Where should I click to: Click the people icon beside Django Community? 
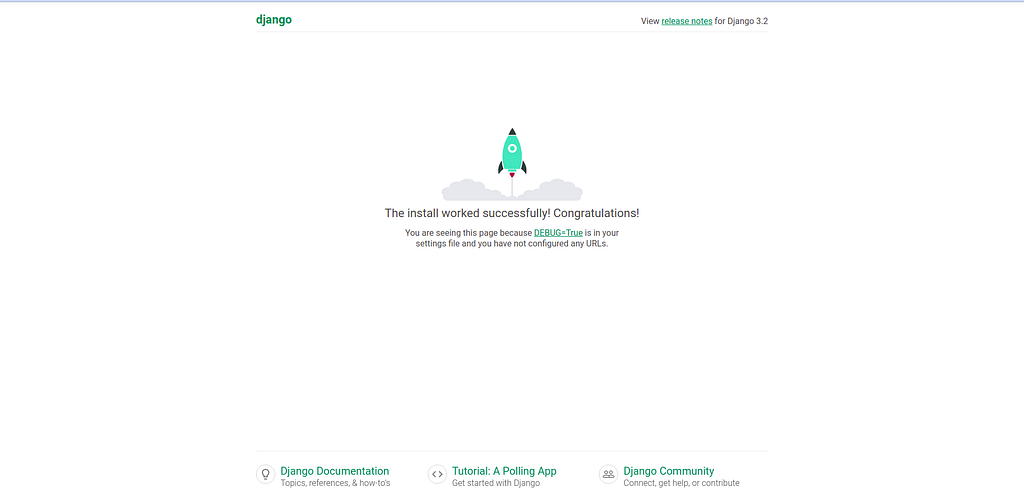pos(608,474)
